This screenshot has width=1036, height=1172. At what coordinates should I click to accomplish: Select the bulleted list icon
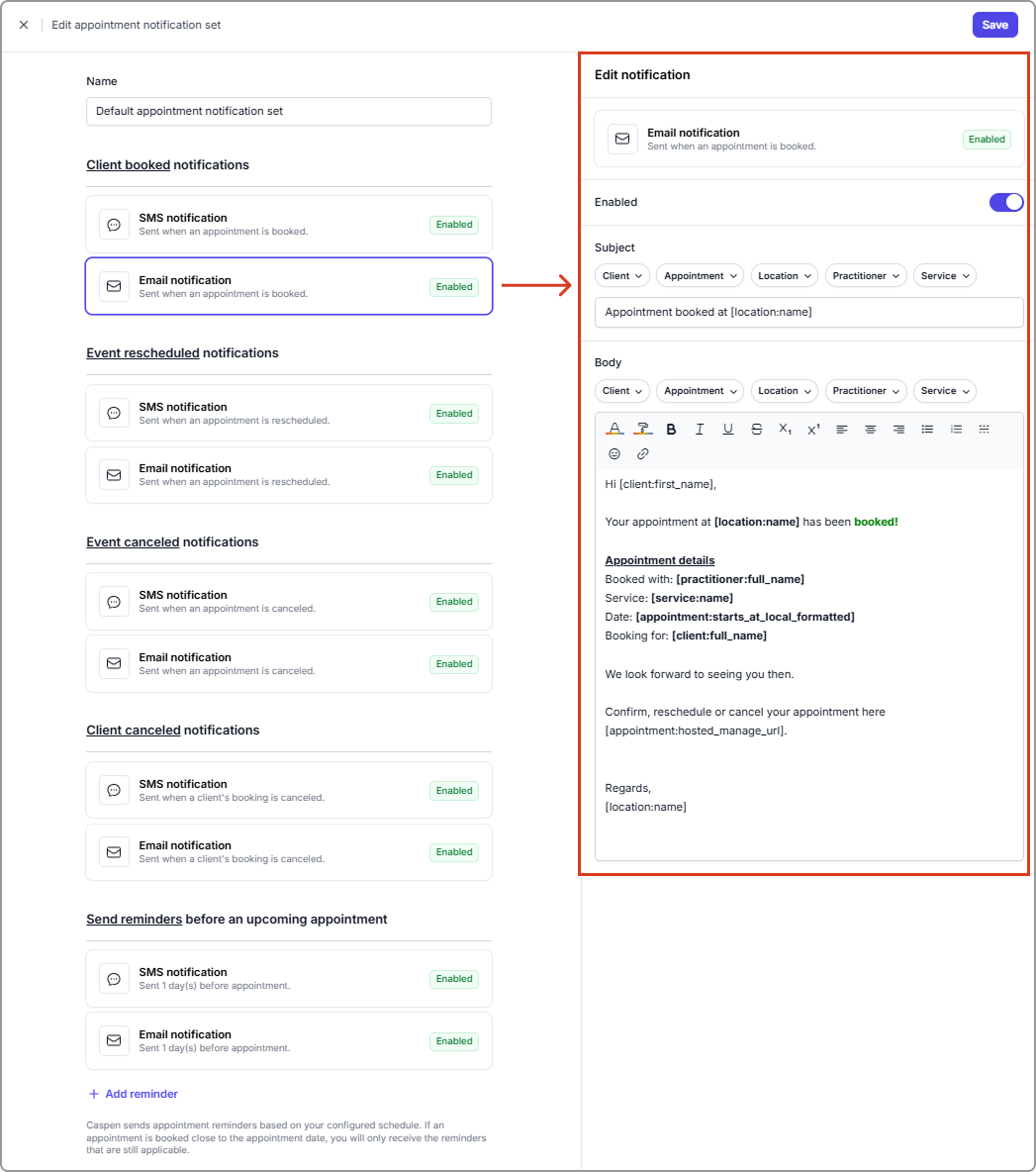927,430
